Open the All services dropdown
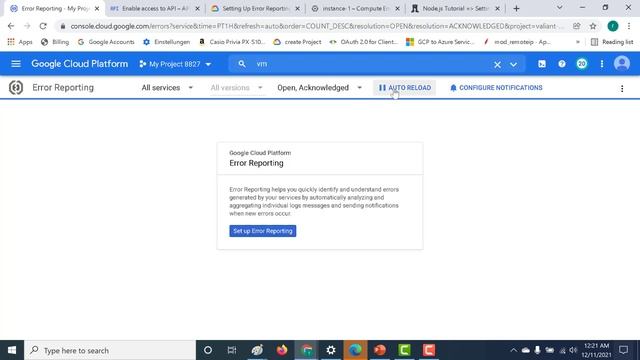 pyautogui.click(x=167, y=88)
